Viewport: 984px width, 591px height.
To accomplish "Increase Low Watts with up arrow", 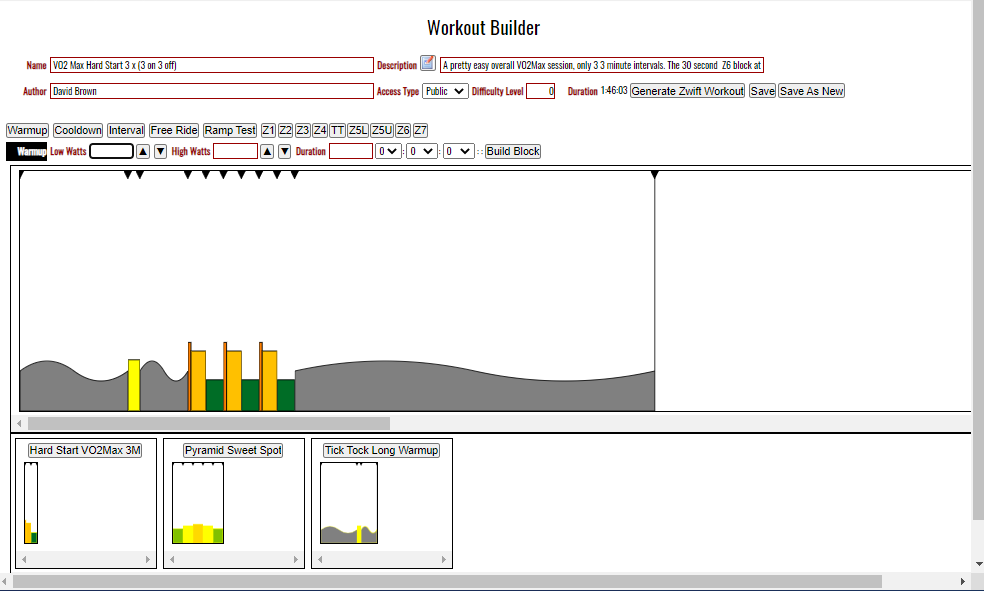I will (x=143, y=152).
